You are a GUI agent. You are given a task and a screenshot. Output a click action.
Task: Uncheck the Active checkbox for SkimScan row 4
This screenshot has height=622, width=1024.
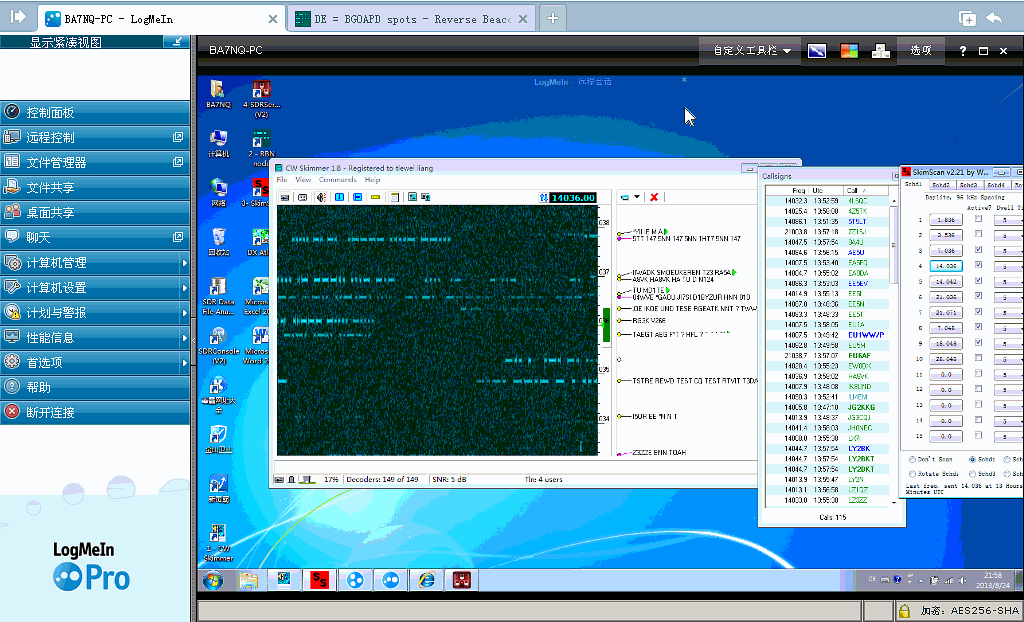(x=978, y=265)
